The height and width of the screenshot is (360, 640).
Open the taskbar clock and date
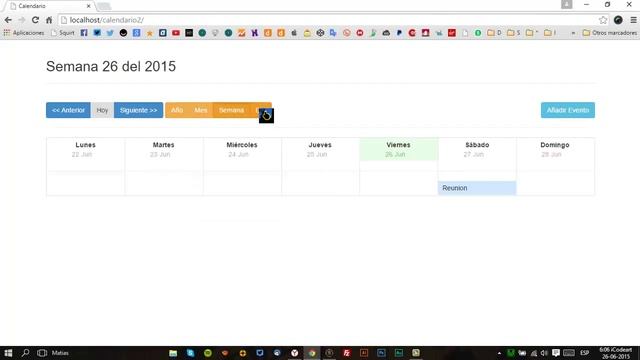click(616, 353)
